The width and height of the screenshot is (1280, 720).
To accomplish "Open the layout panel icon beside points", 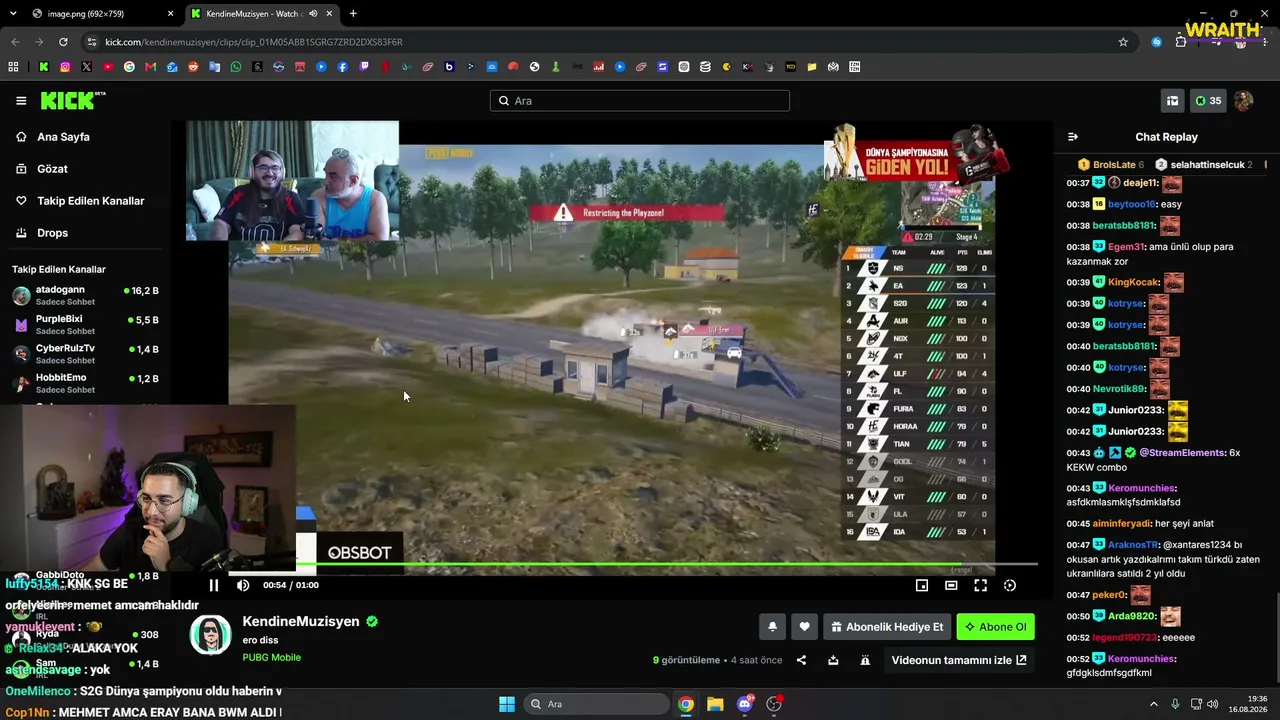I will [x=1173, y=101].
